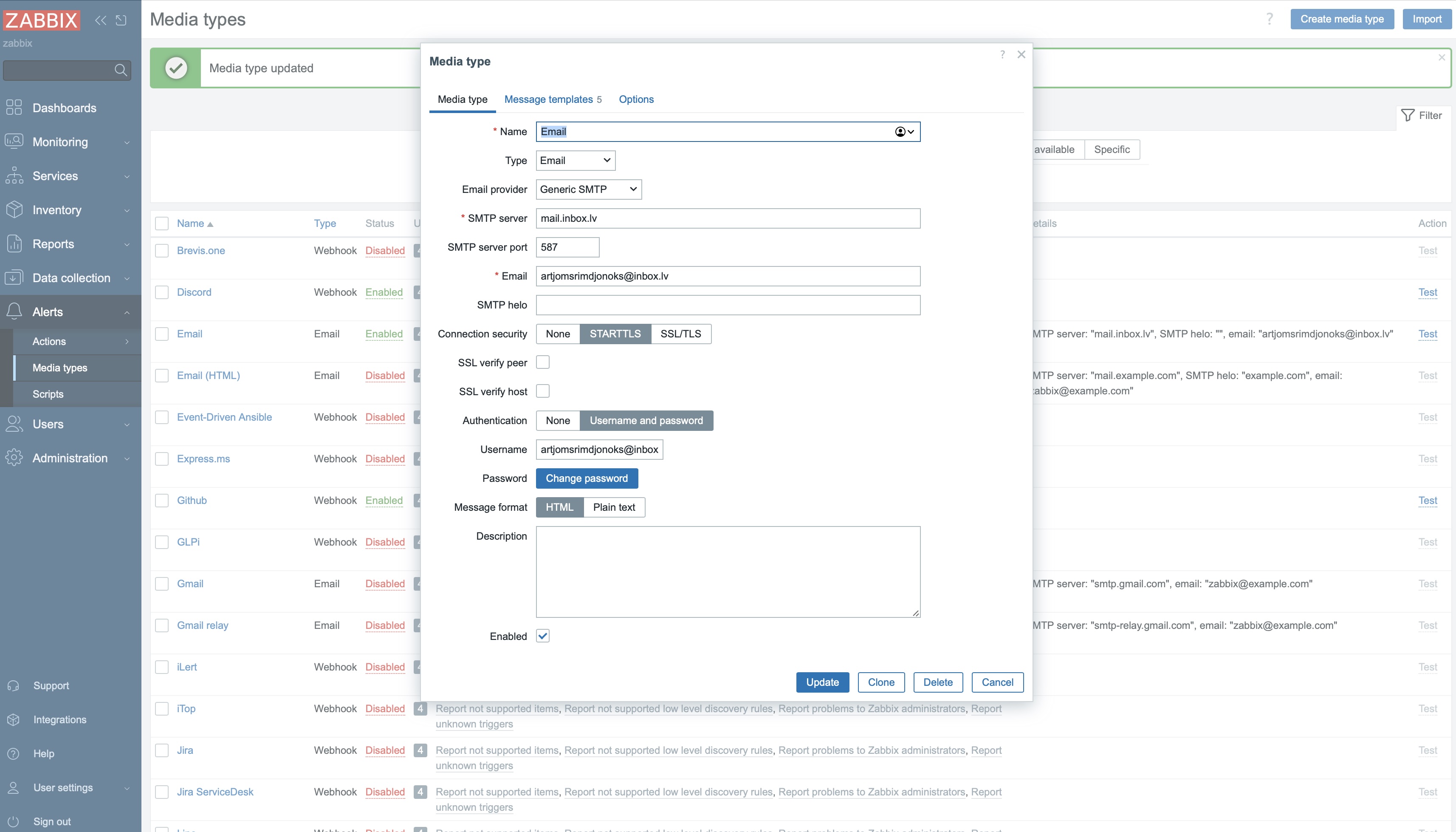The width and height of the screenshot is (1456, 832).
Task: Click the Services sidebar icon
Action: (14, 175)
